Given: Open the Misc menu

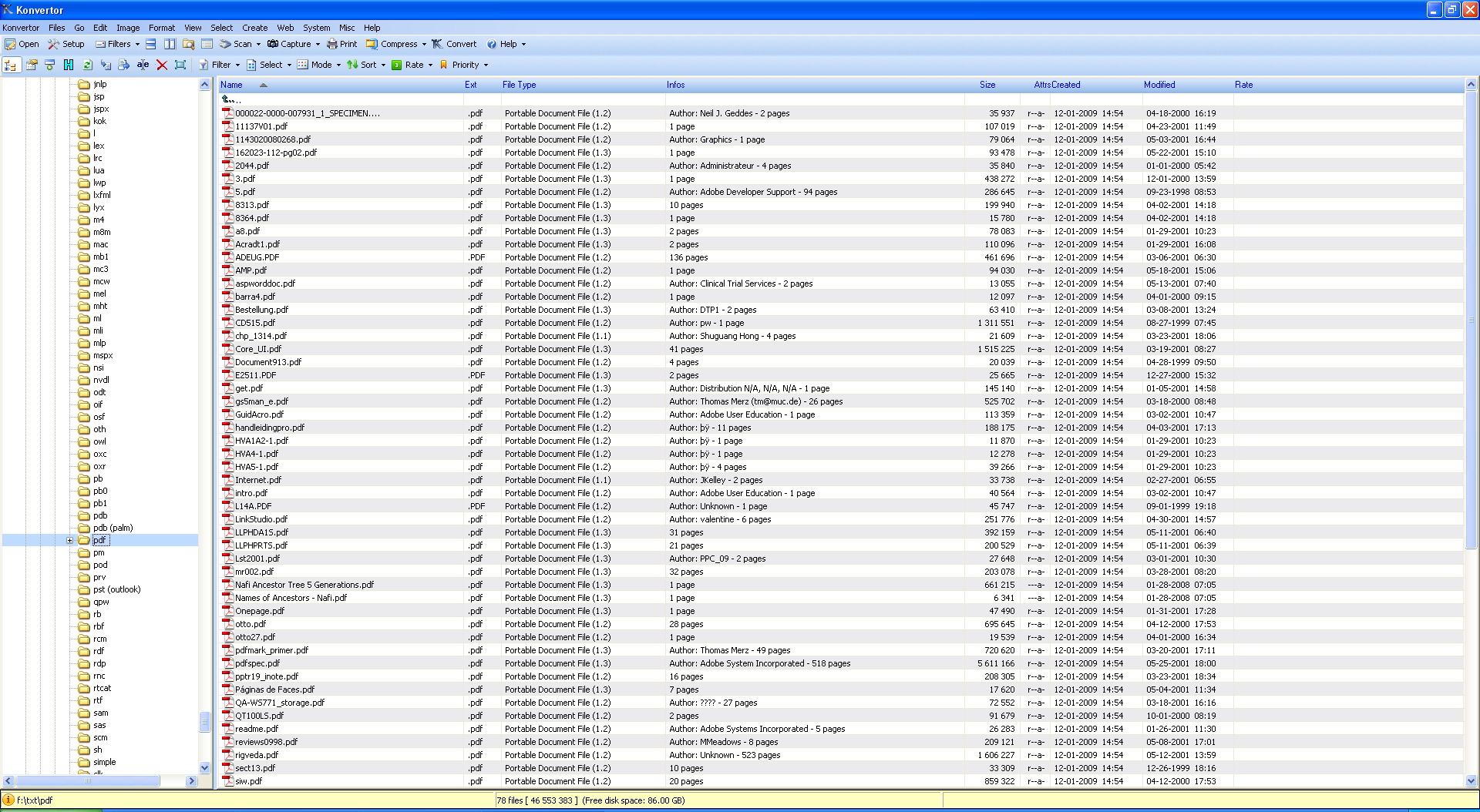Looking at the screenshot, I should [347, 27].
